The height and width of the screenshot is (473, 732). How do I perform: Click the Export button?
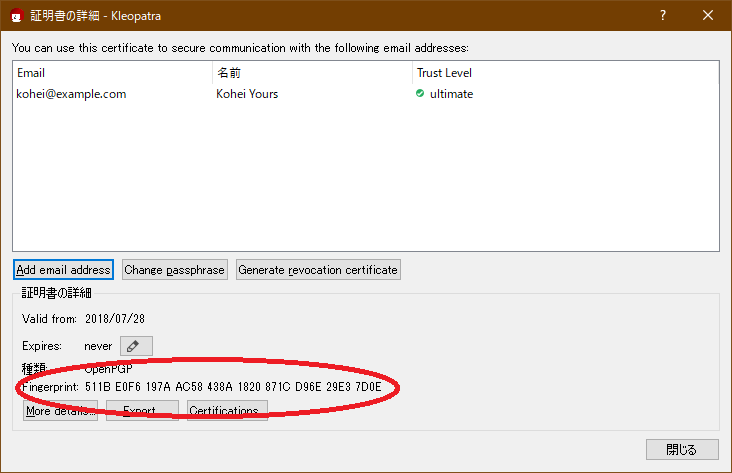[x=142, y=410]
